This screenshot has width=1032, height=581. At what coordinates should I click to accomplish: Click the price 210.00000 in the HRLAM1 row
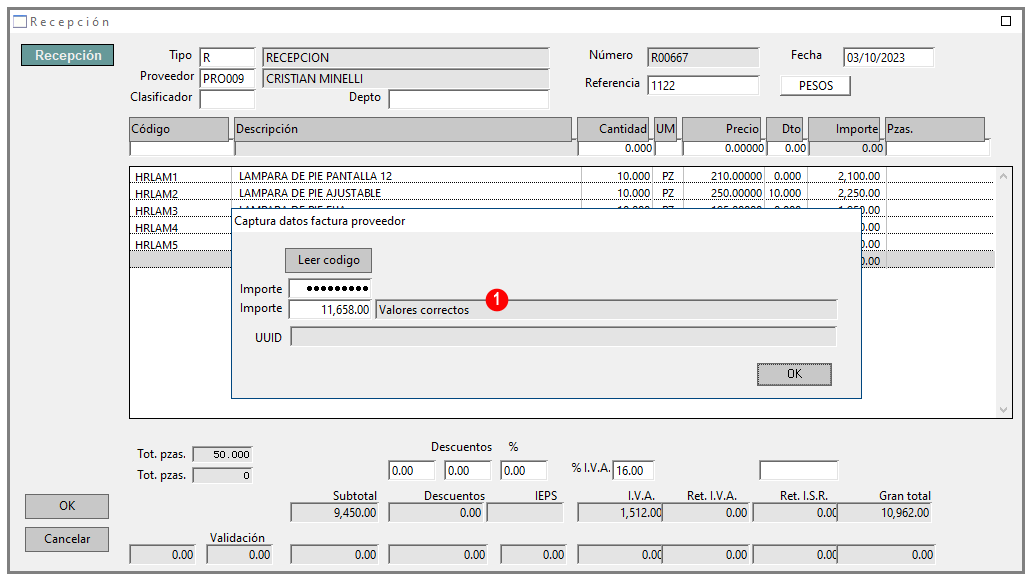736,176
